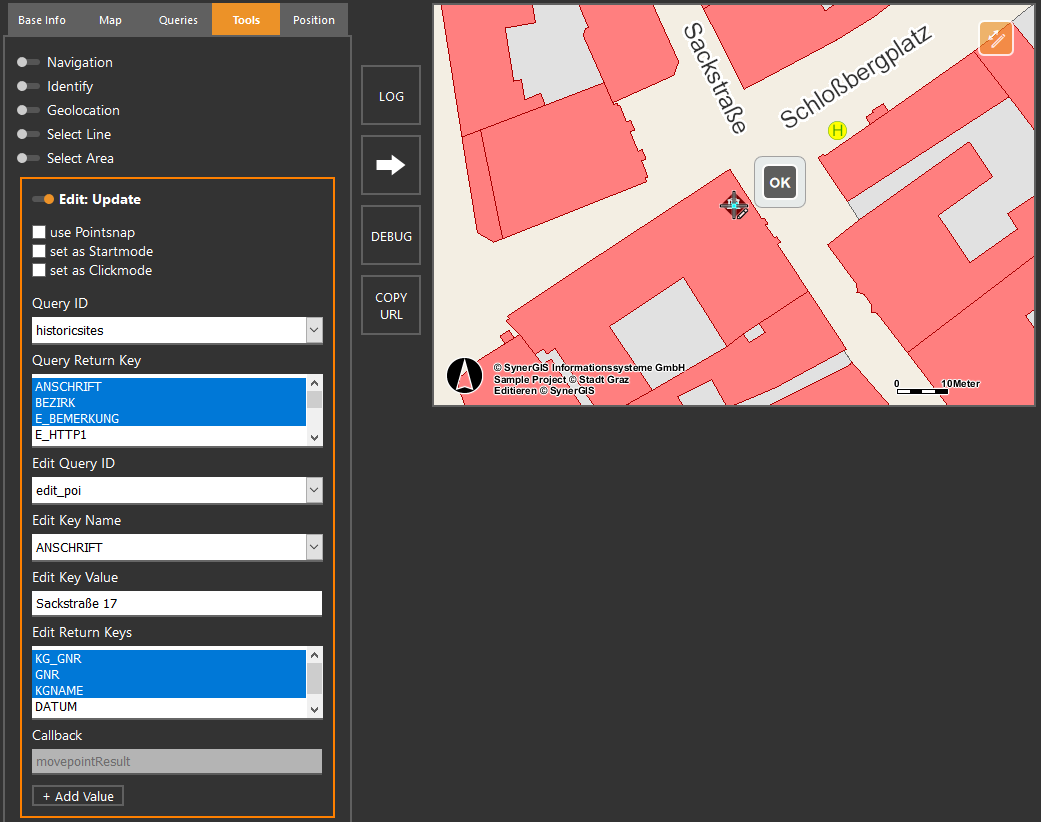The image size is (1041, 822).
Task: Click the forward arrow tool icon
Action: (x=390, y=164)
